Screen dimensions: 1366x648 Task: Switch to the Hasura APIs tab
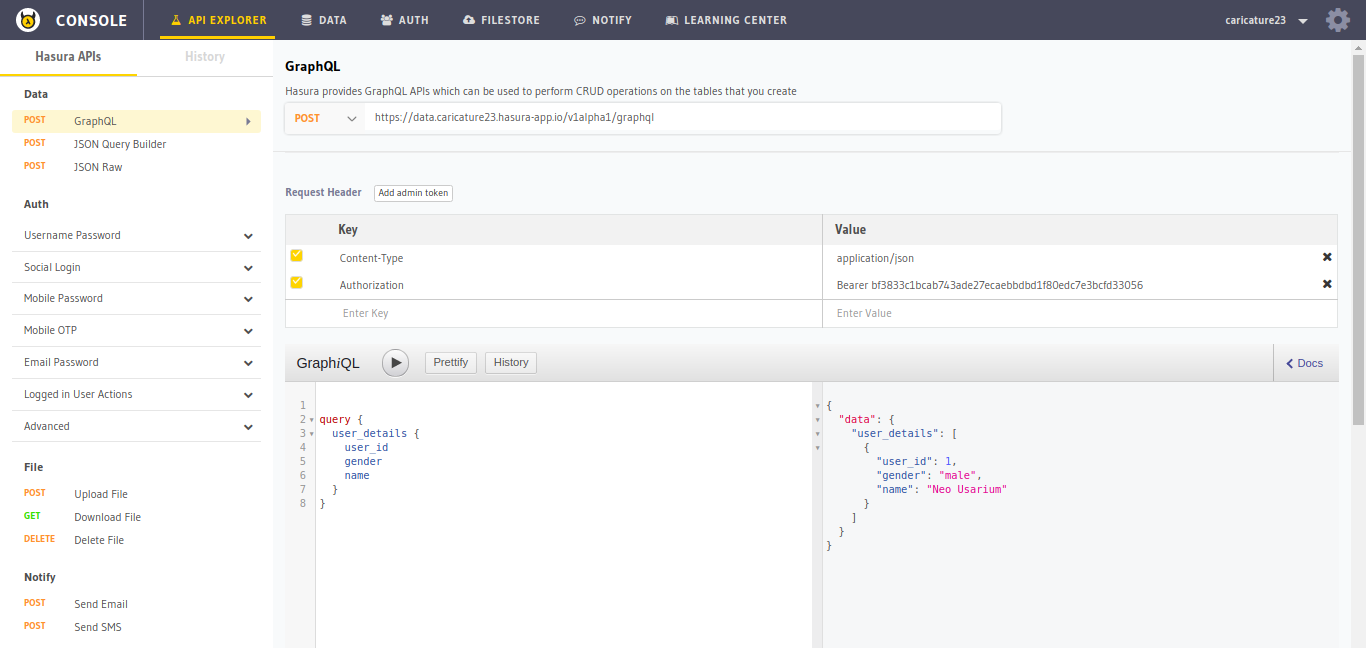tap(68, 57)
